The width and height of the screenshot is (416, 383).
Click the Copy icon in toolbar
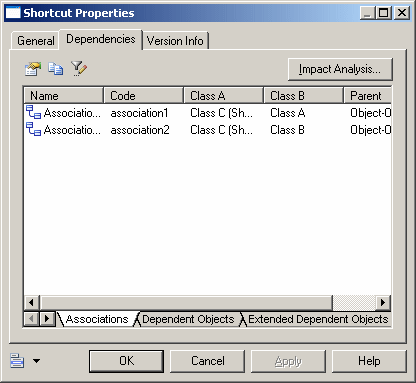pos(55,68)
